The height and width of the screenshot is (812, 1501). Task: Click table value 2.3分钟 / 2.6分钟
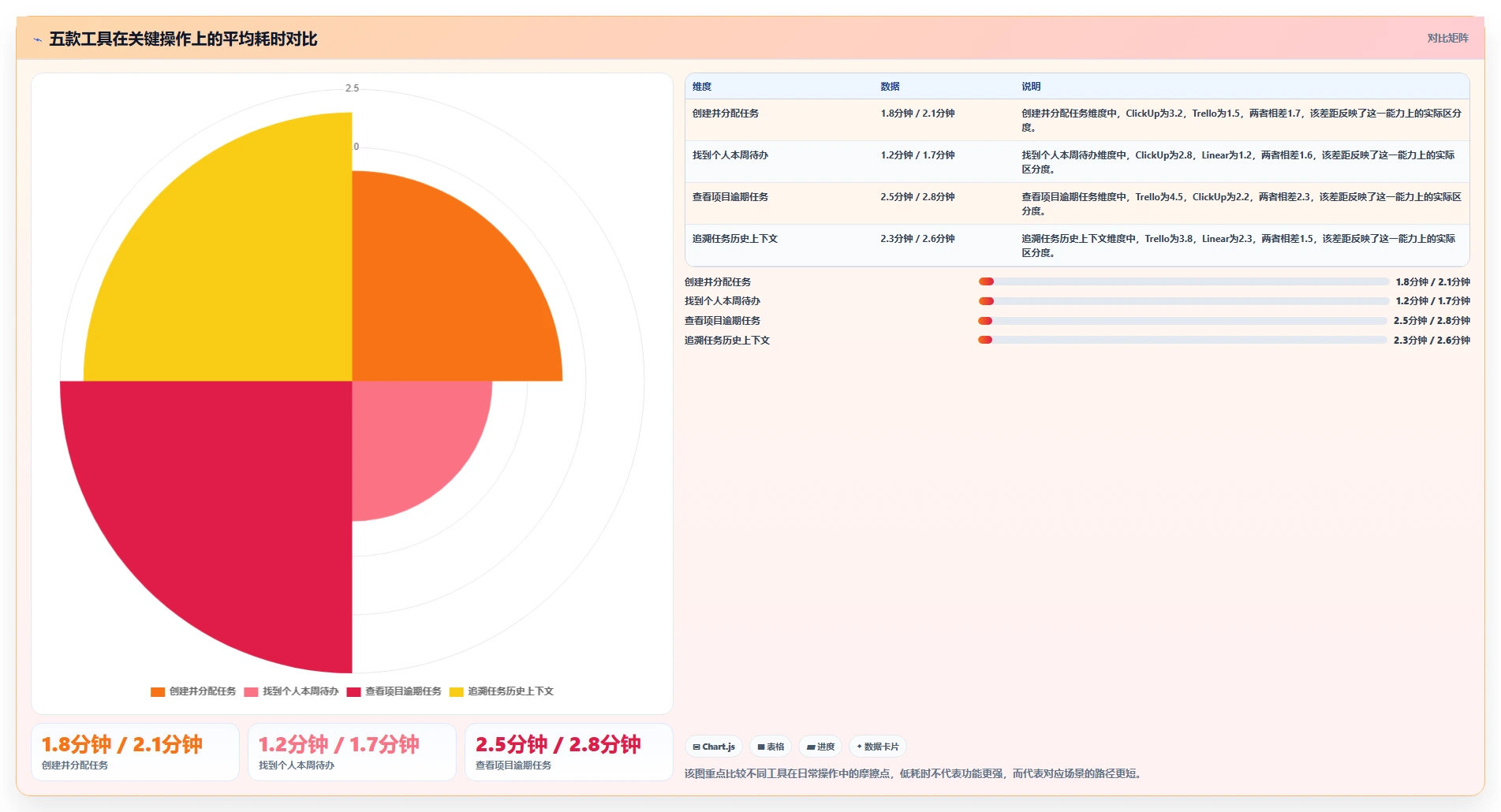tap(917, 239)
